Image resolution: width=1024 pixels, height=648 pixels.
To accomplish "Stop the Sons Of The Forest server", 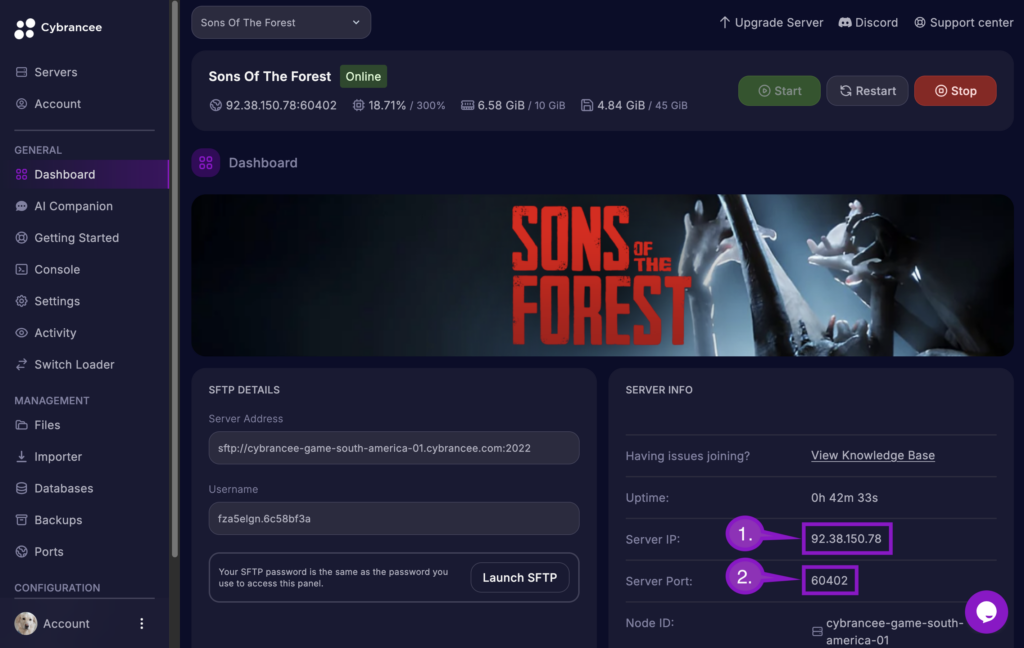I will tap(954, 90).
